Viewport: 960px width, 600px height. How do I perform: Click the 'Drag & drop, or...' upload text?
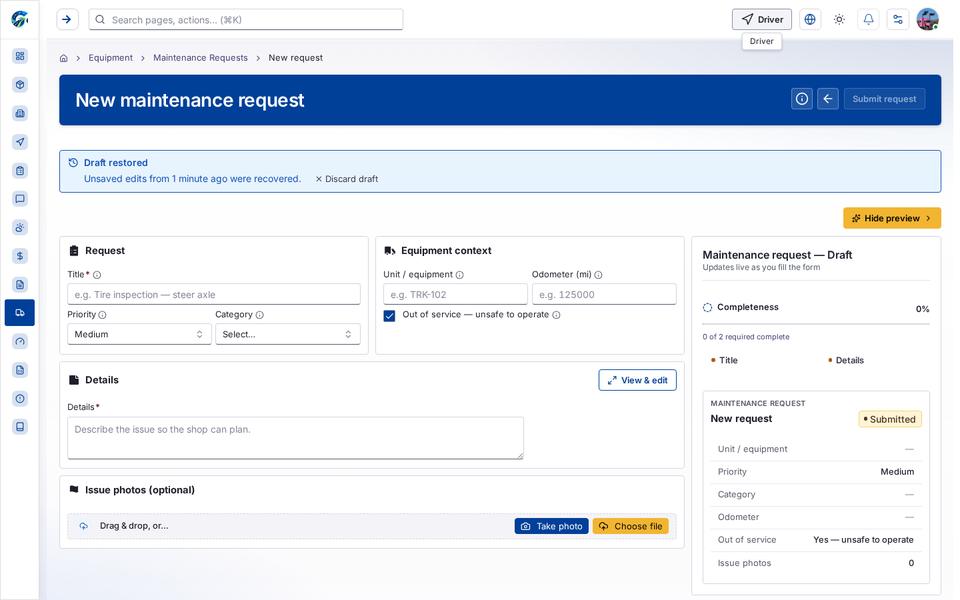[134, 526]
